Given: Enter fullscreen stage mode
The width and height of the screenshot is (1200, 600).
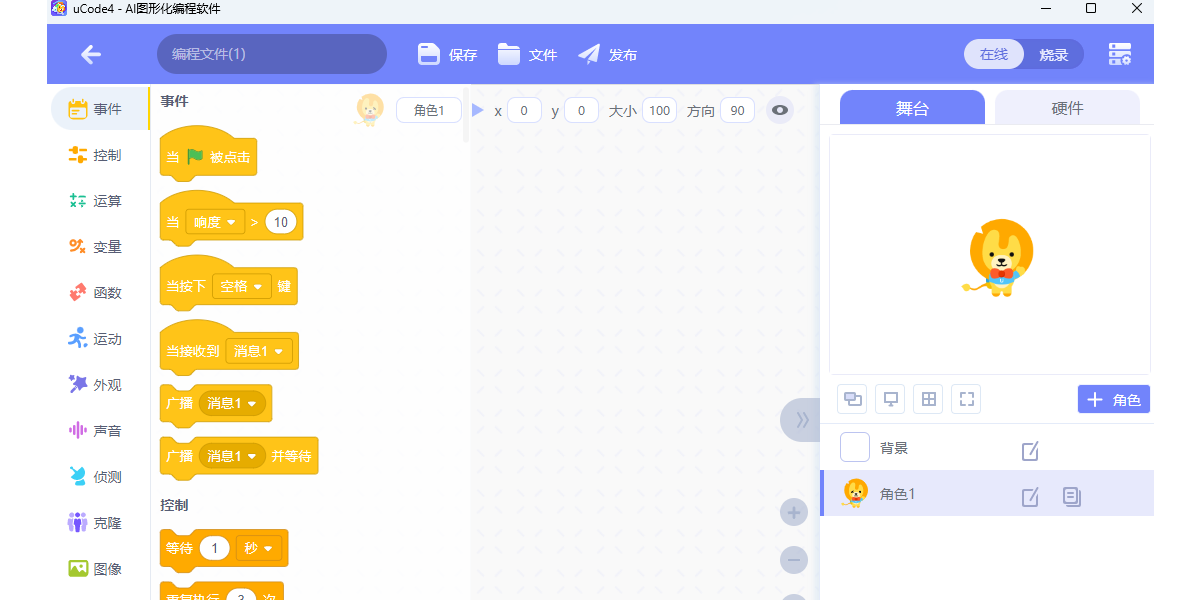Looking at the screenshot, I should click(966, 400).
